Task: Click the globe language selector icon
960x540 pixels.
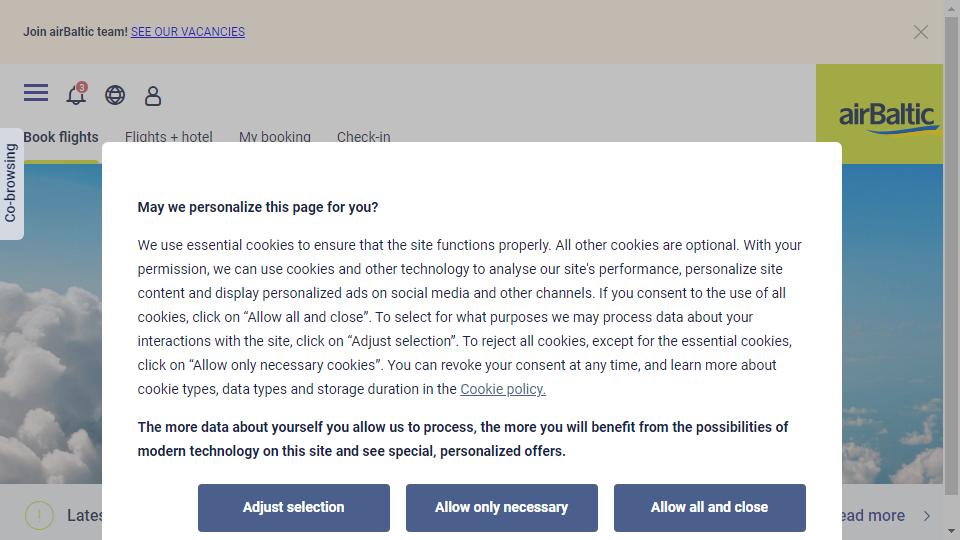Action: (x=115, y=95)
